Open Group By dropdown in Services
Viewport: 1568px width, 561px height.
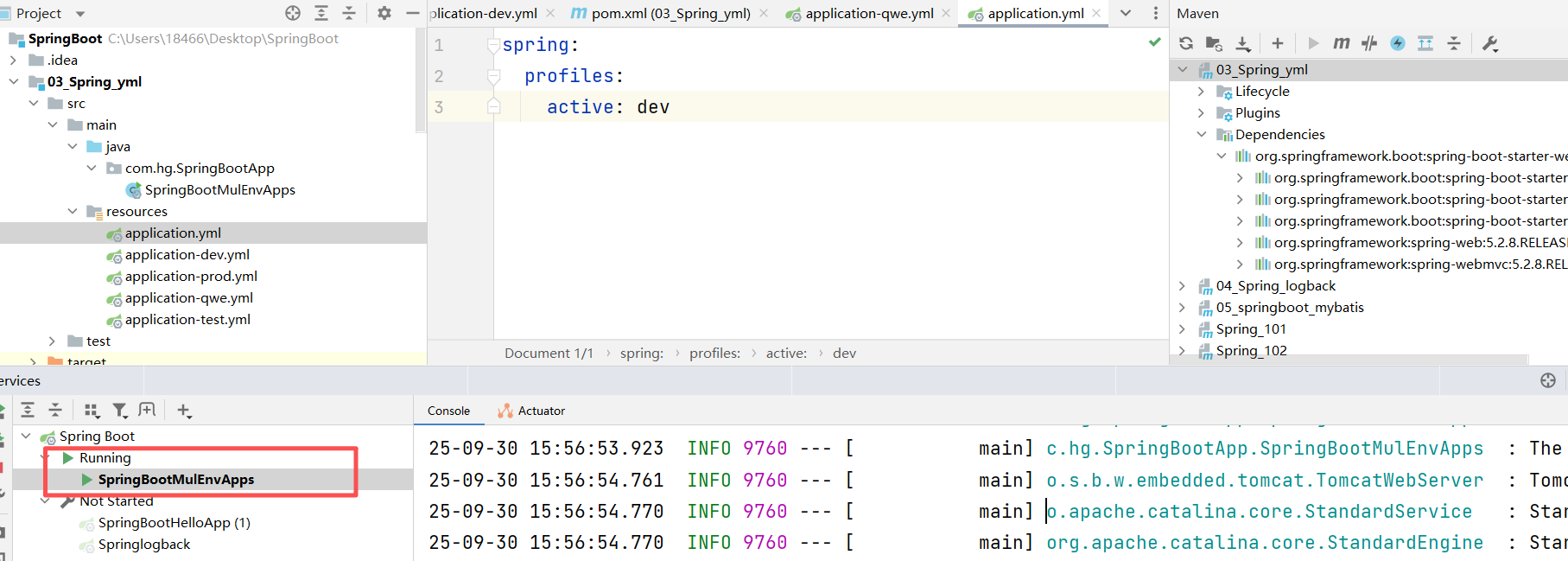pos(92,410)
